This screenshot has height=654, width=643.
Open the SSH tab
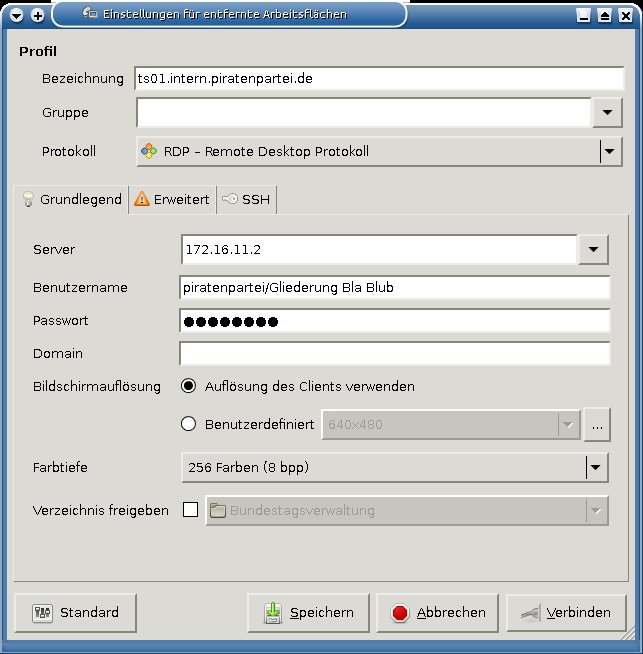(x=246, y=200)
